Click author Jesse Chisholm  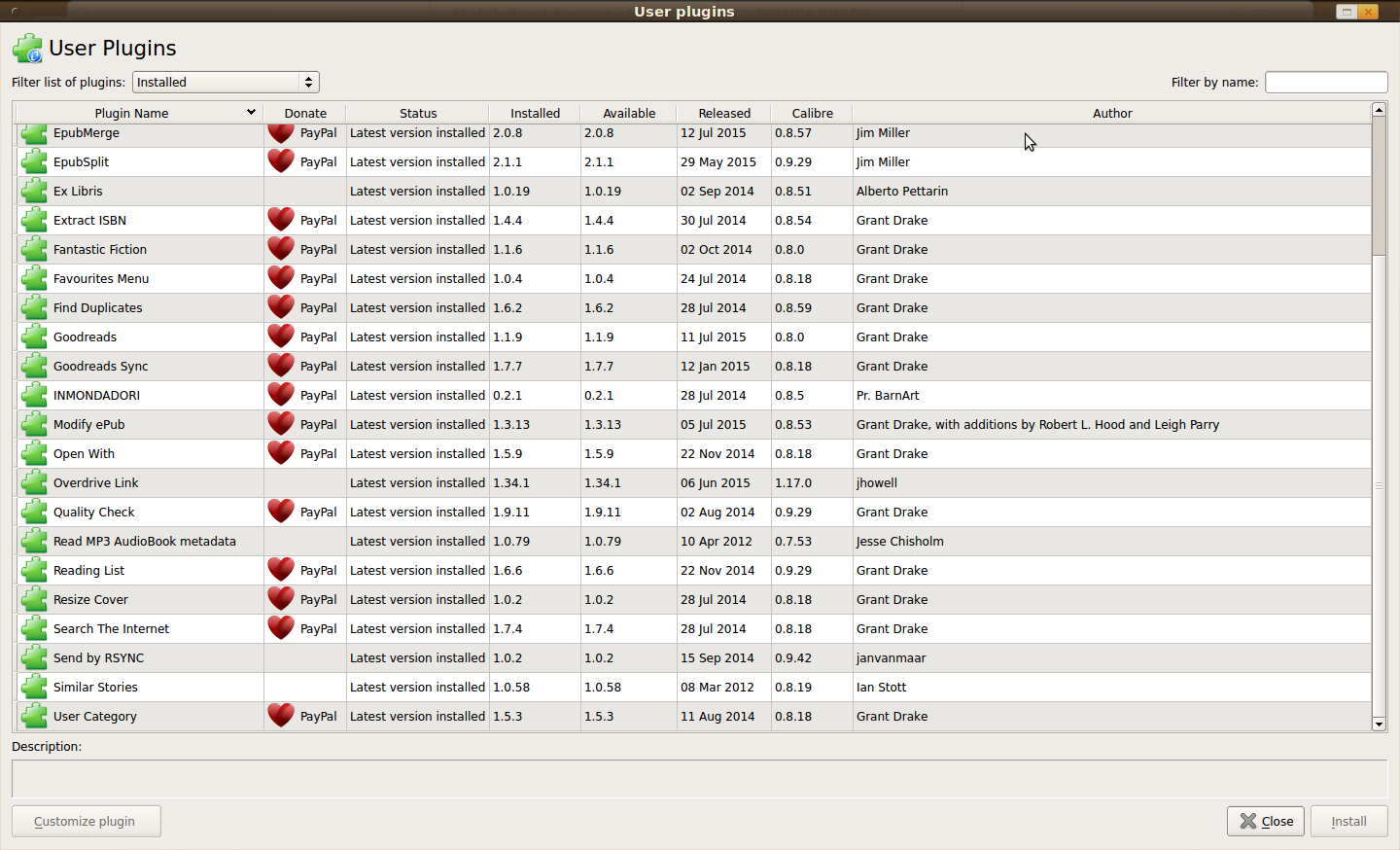click(x=900, y=541)
